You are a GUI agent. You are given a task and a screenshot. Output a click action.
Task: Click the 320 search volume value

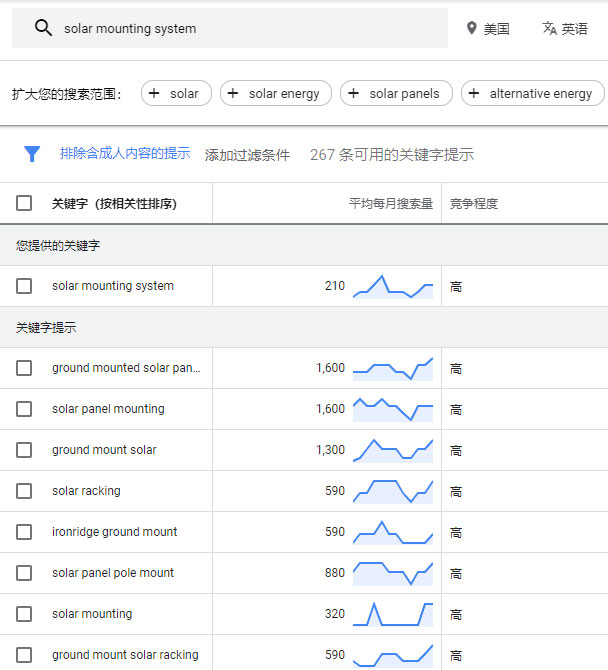[335, 614]
